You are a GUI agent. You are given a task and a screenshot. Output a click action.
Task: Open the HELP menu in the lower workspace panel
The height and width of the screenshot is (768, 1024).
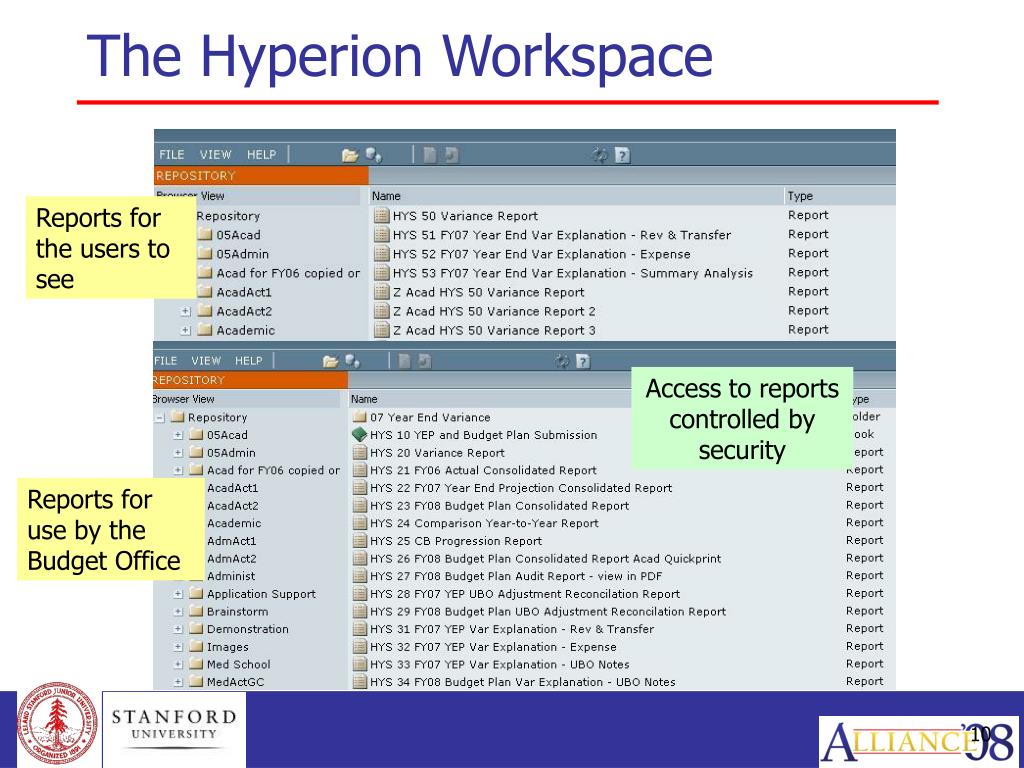coord(249,360)
